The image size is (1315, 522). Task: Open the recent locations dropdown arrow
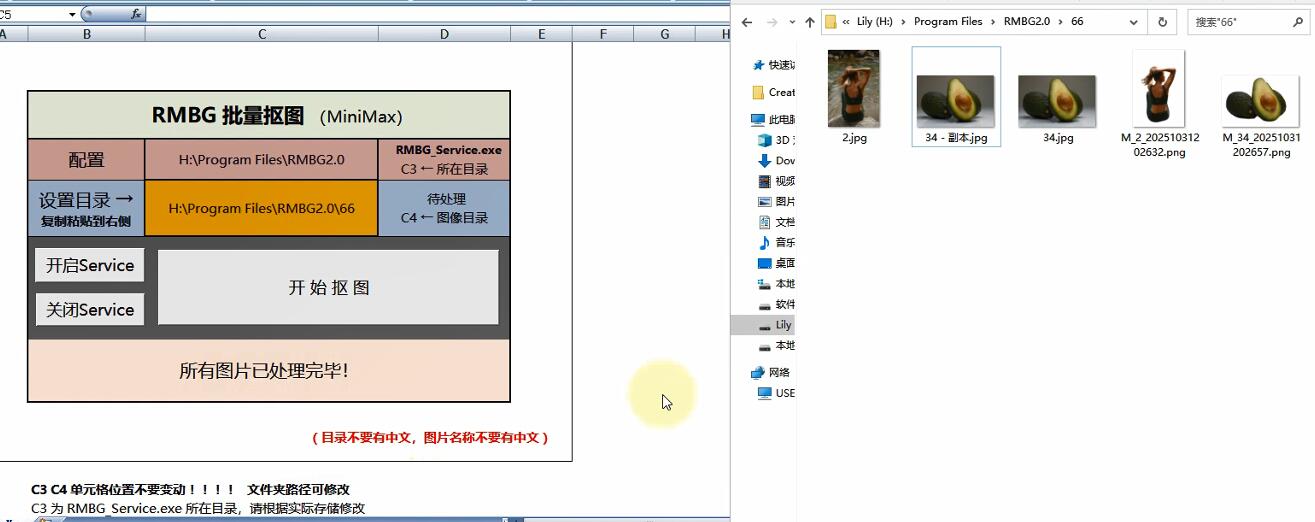pos(791,22)
